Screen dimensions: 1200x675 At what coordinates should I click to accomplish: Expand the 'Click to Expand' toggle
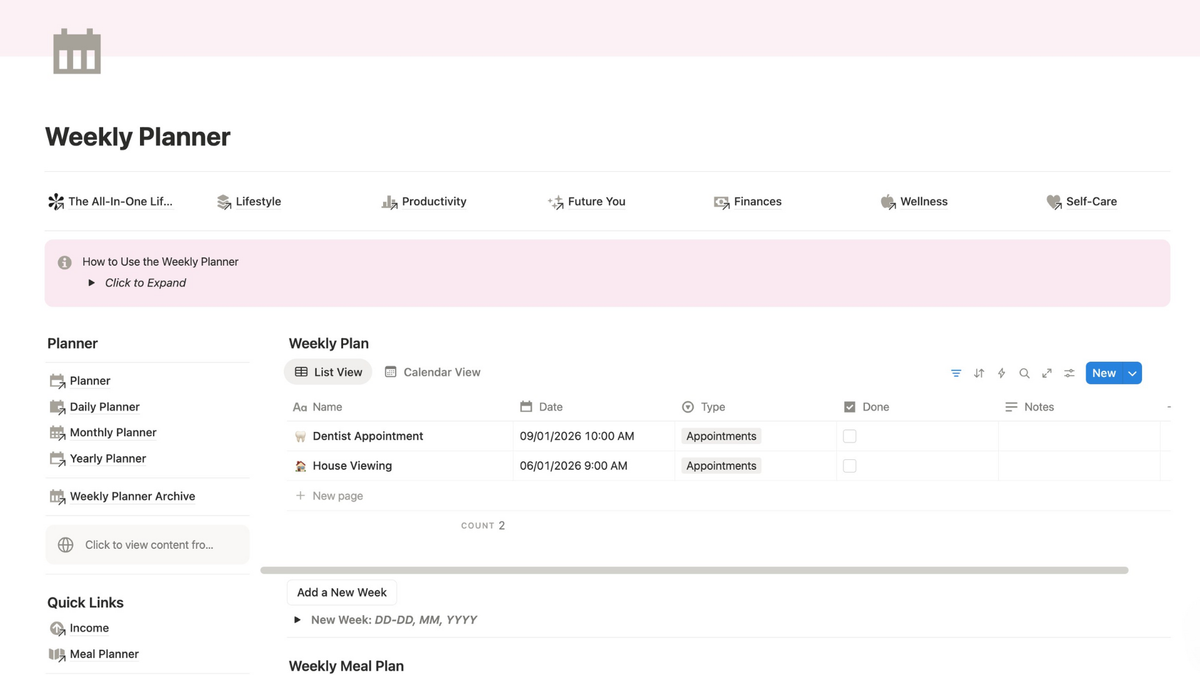(92, 283)
